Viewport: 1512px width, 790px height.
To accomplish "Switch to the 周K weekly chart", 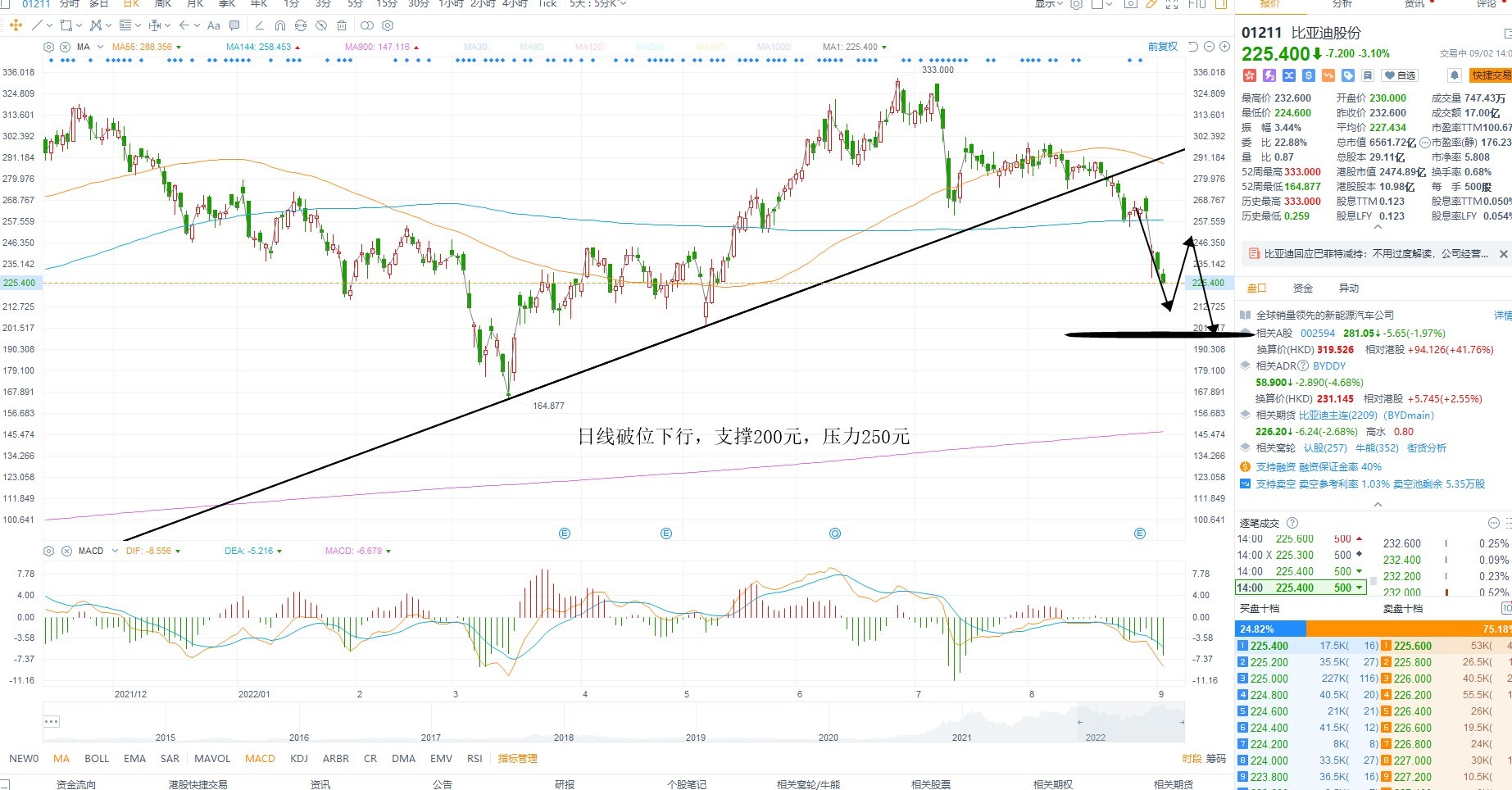I will click(162, 4).
